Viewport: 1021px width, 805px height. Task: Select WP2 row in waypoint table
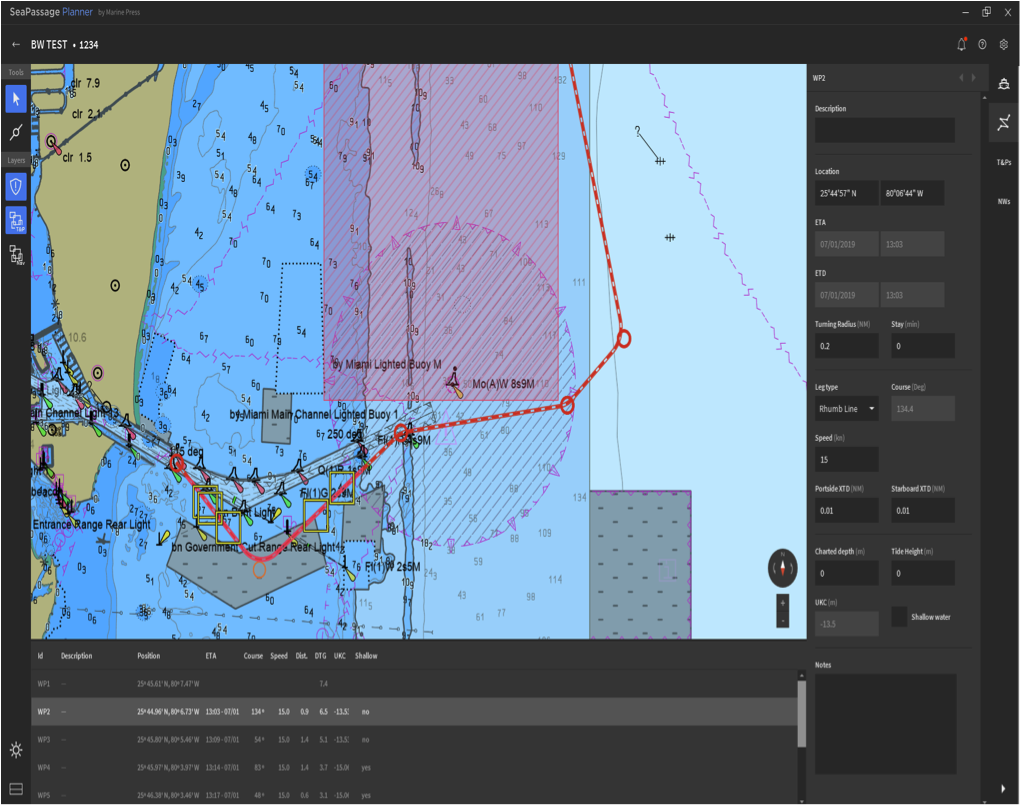[414, 712]
